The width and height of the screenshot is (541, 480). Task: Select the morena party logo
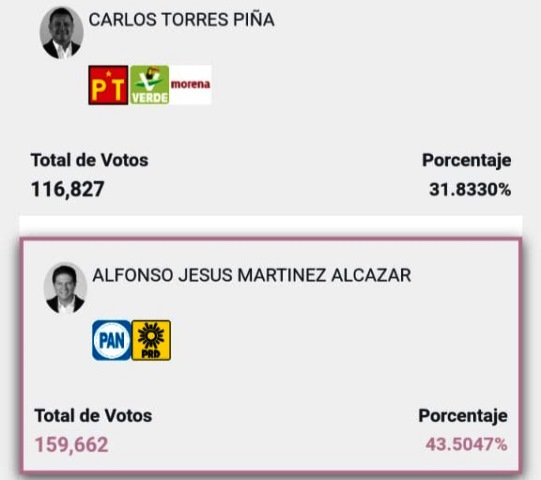tap(190, 85)
